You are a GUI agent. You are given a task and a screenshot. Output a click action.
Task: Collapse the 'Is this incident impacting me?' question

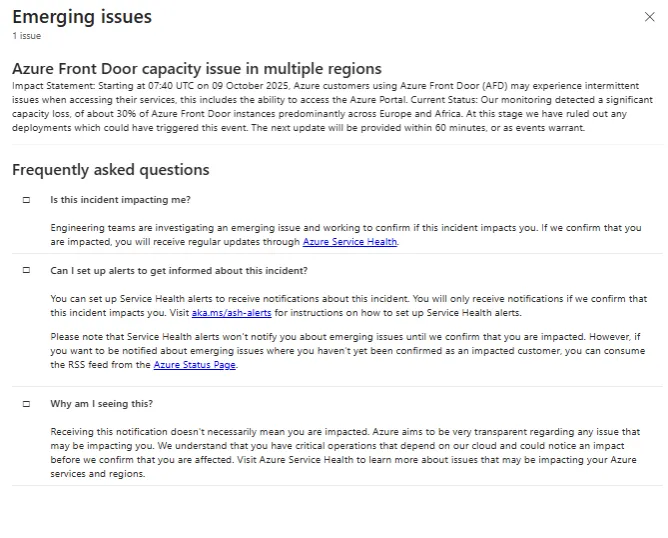click(120, 200)
